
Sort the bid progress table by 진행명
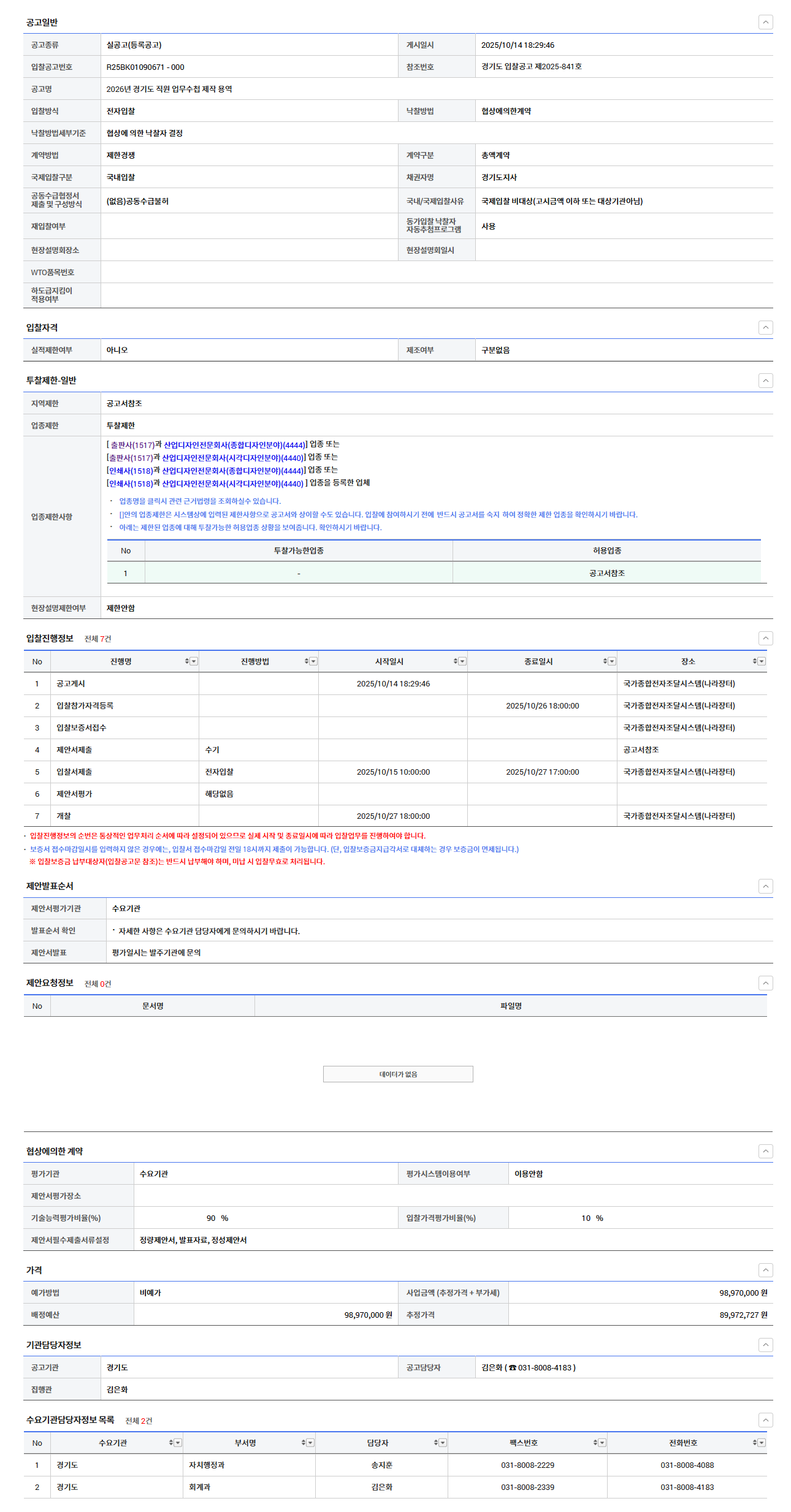pyautogui.click(x=187, y=661)
